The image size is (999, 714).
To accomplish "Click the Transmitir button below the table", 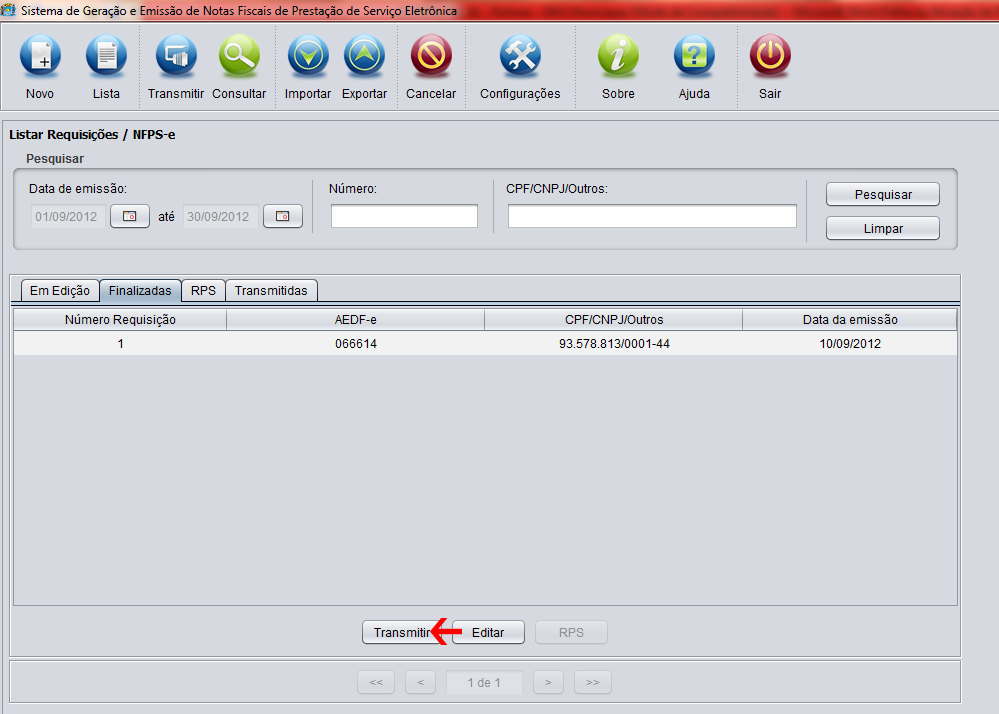I will pos(401,632).
